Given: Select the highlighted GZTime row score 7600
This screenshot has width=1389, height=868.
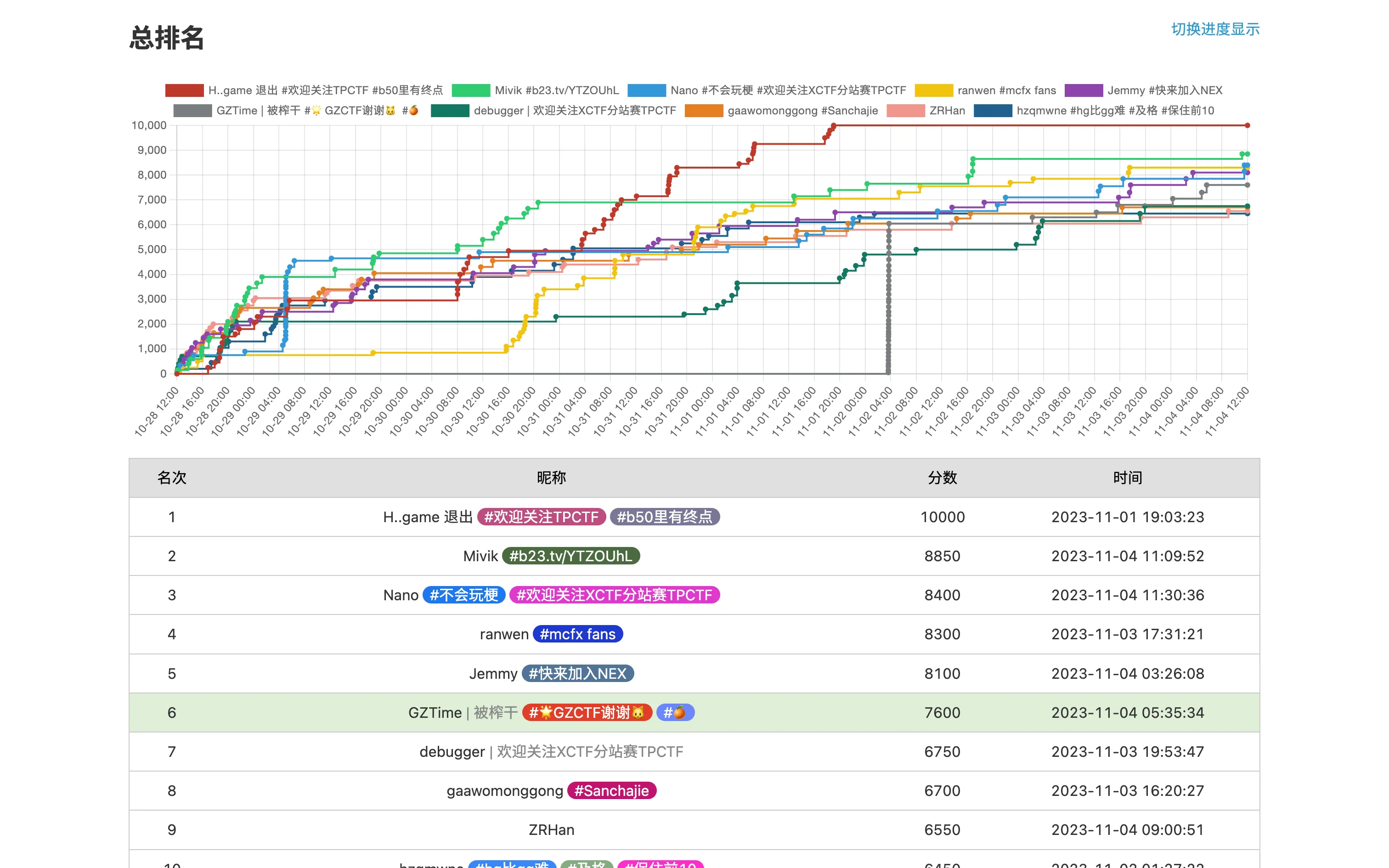Looking at the screenshot, I should click(942, 712).
